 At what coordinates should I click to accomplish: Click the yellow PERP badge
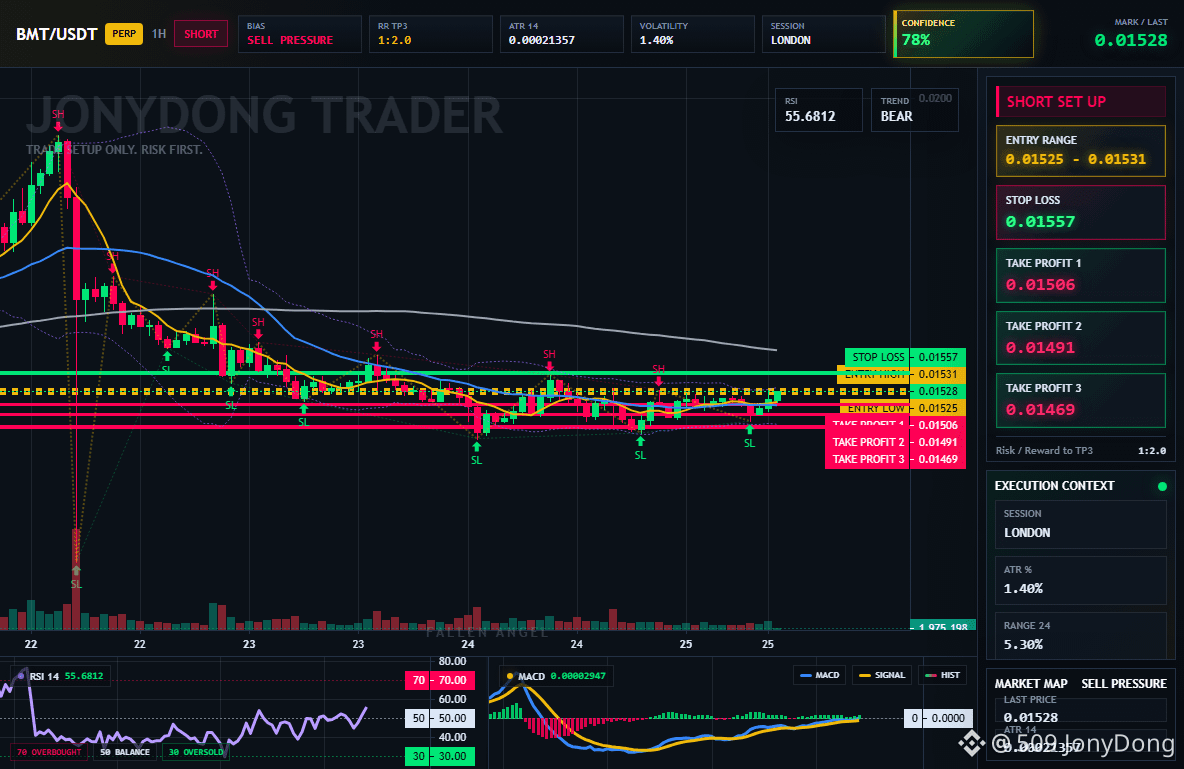(124, 34)
